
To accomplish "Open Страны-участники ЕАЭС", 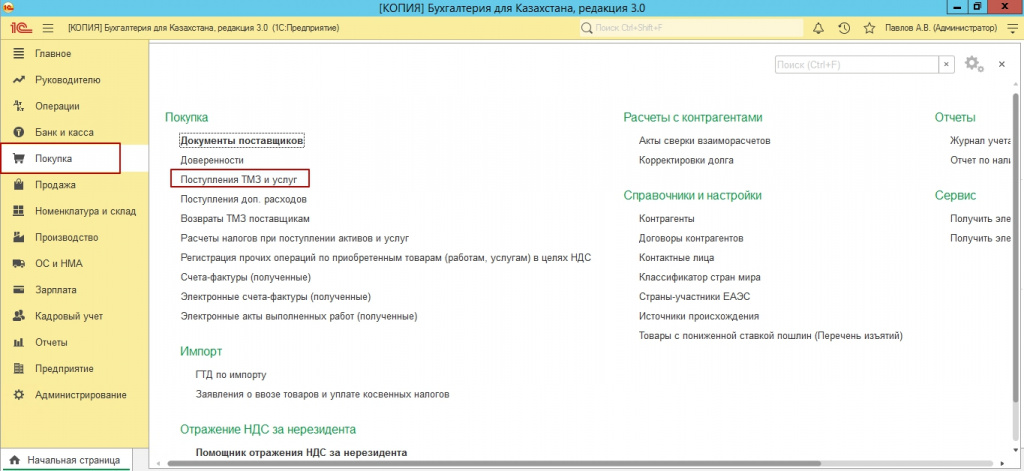I will tap(694, 297).
